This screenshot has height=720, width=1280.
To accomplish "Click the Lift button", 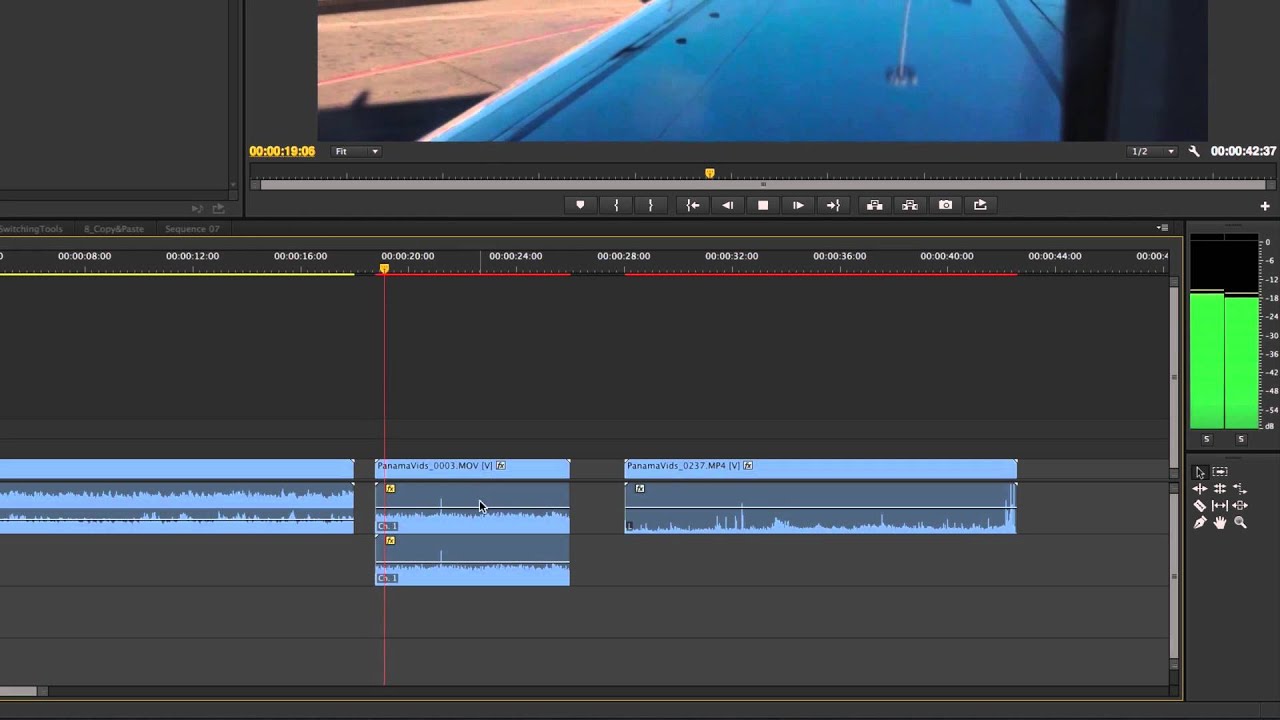I will click(x=875, y=205).
